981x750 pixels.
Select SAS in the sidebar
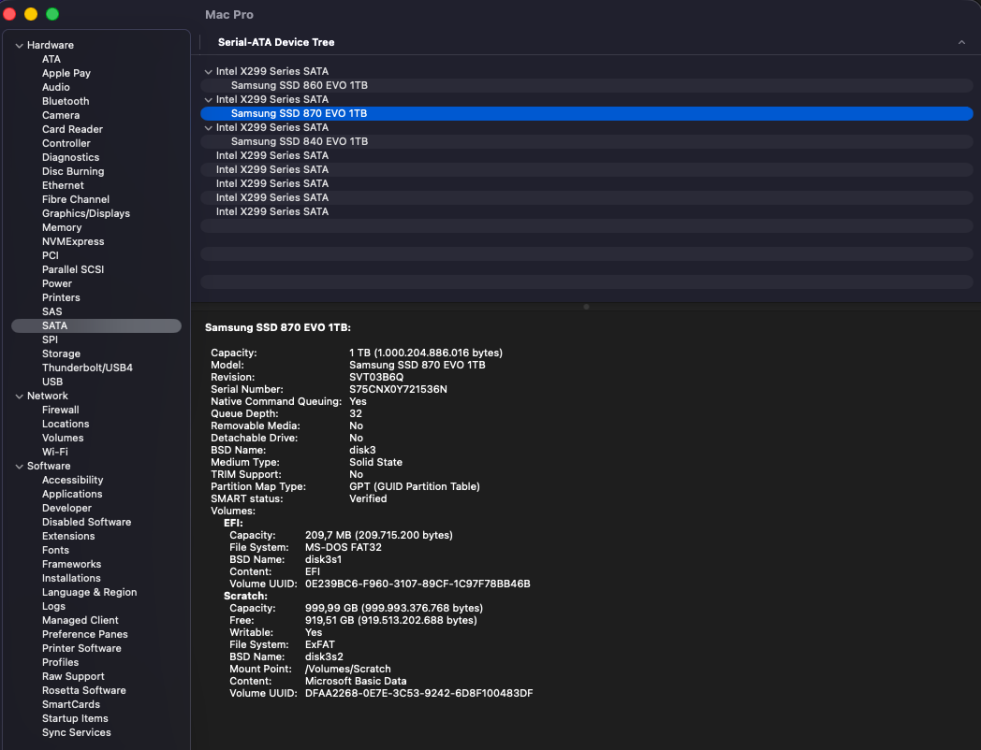tap(52, 312)
